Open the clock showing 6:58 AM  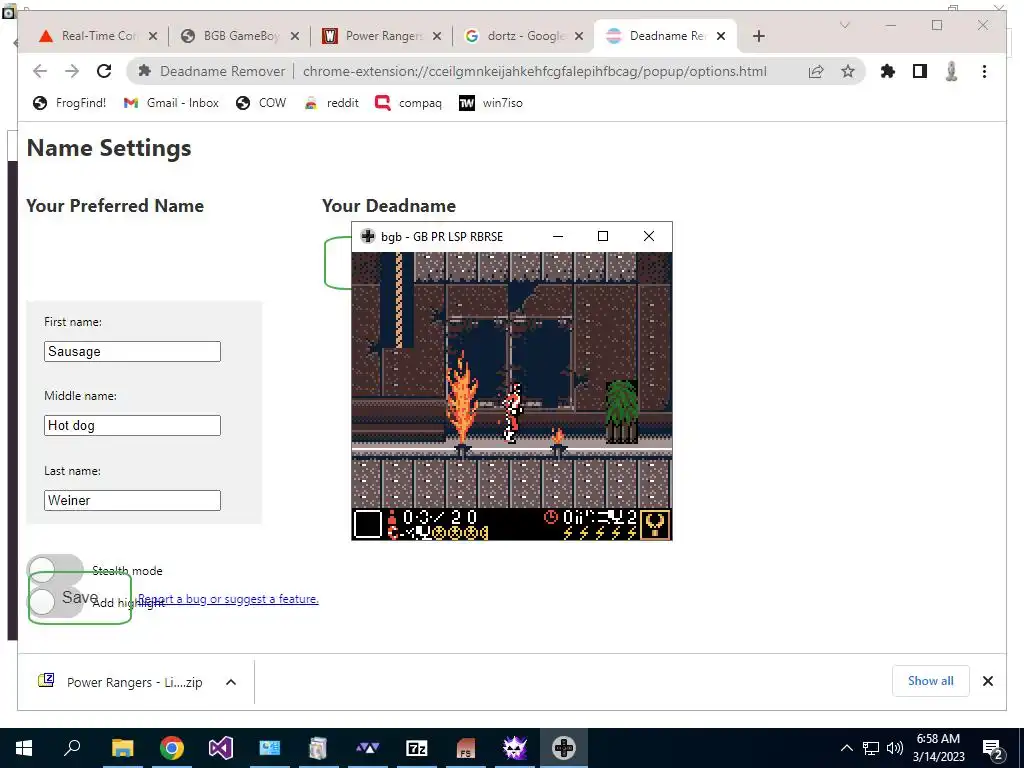938,748
